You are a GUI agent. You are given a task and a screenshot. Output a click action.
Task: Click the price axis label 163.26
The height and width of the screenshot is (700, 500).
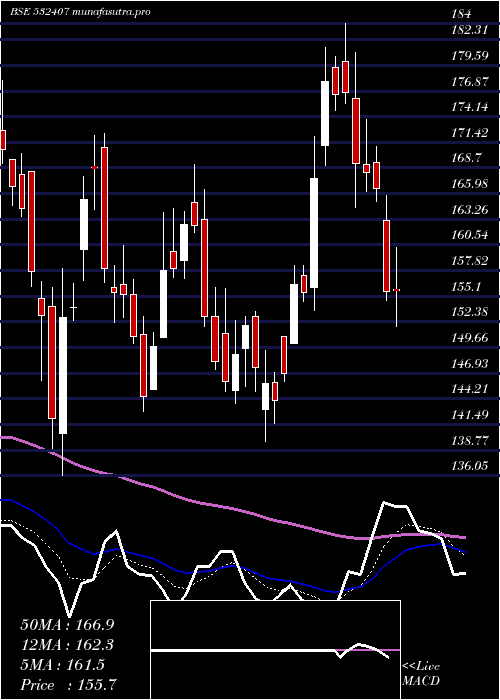469,209
